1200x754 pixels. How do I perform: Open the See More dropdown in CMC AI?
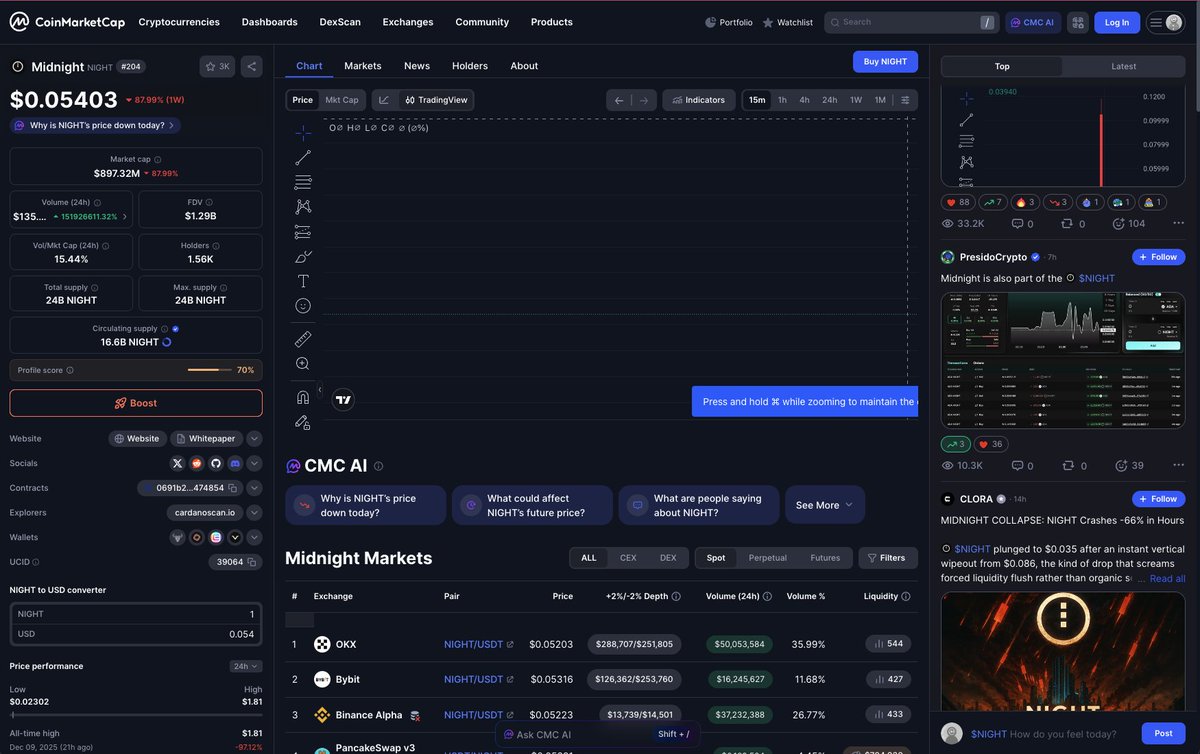coord(824,505)
